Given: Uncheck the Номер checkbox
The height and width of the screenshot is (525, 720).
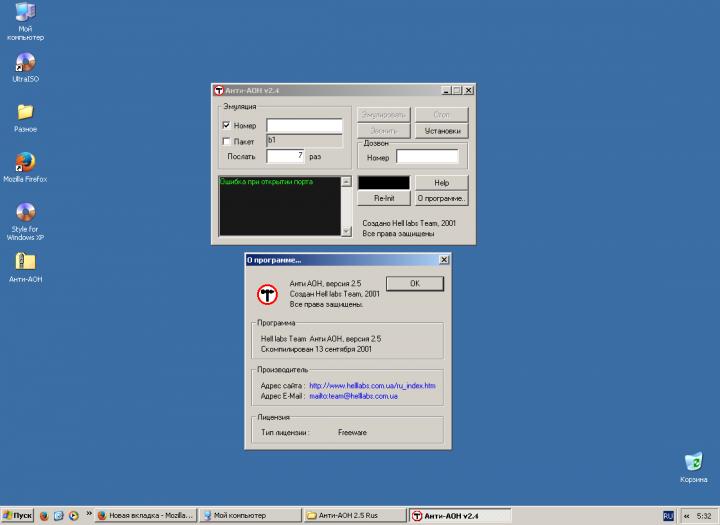Looking at the screenshot, I should pyautogui.click(x=226, y=126).
